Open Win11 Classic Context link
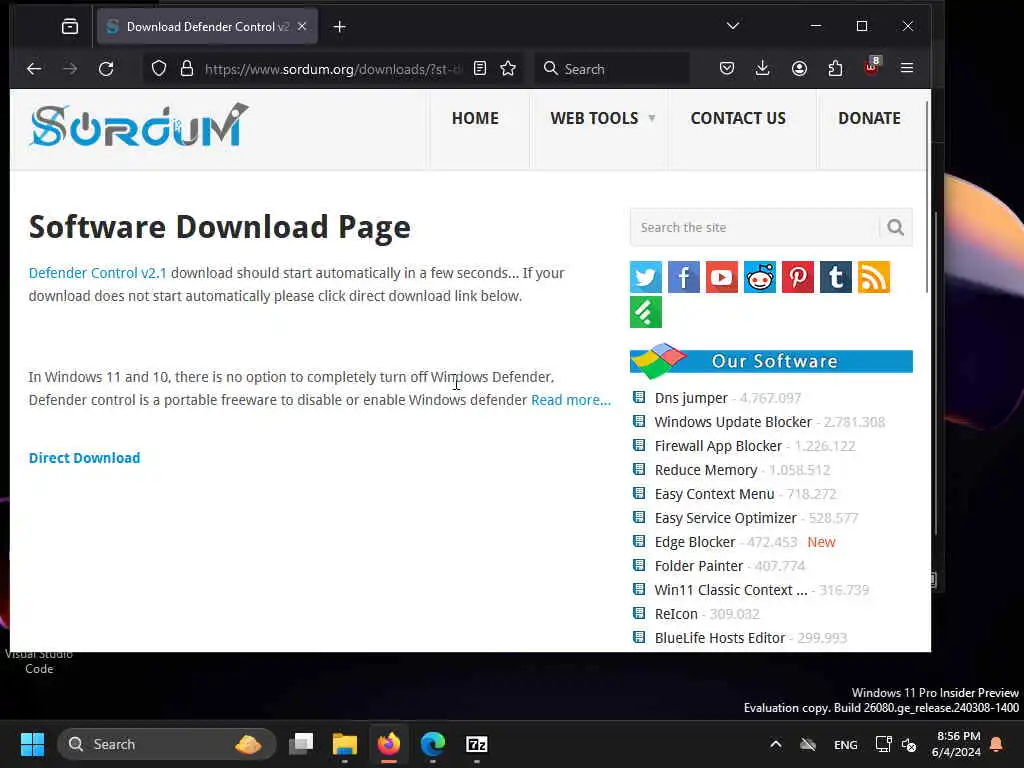 (x=731, y=590)
